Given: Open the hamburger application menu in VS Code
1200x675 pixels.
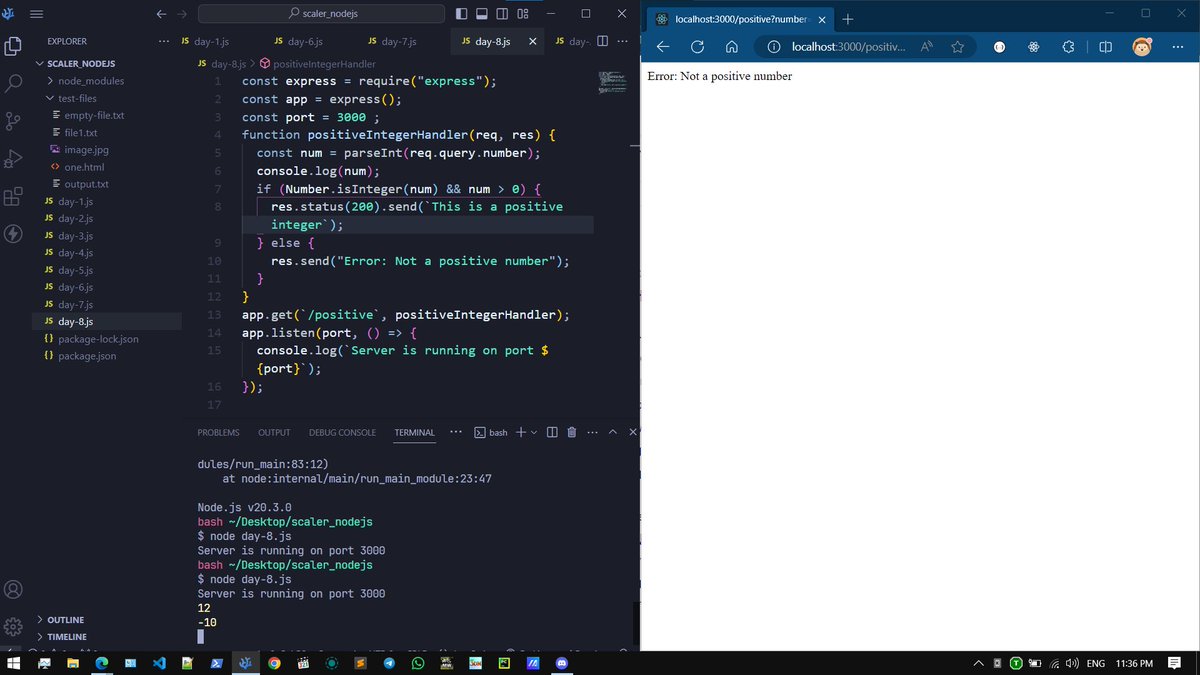Looking at the screenshot, I should click(37, 14).
